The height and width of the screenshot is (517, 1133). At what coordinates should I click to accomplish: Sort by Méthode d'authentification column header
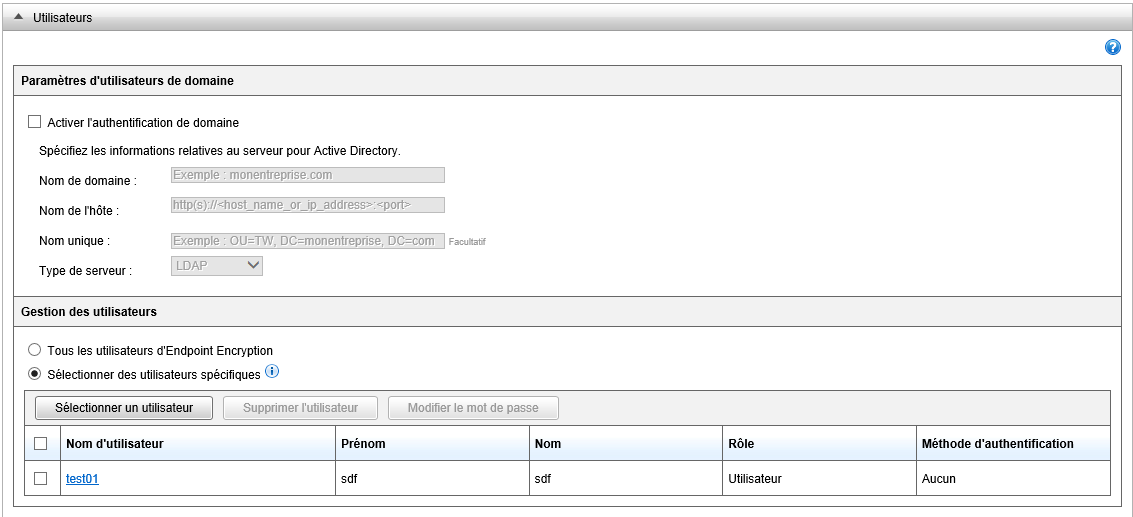click(x=997, y=443)
